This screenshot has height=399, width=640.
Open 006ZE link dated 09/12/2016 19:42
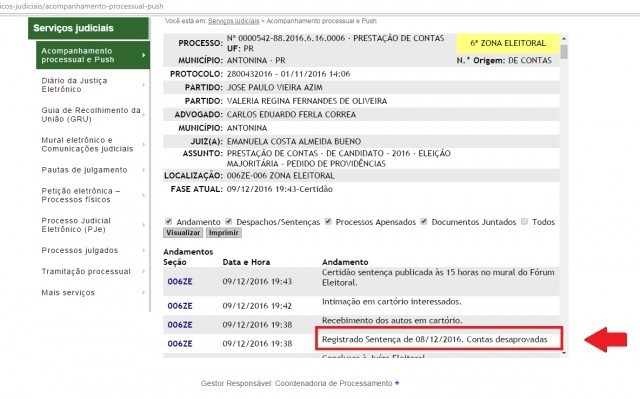180,306
